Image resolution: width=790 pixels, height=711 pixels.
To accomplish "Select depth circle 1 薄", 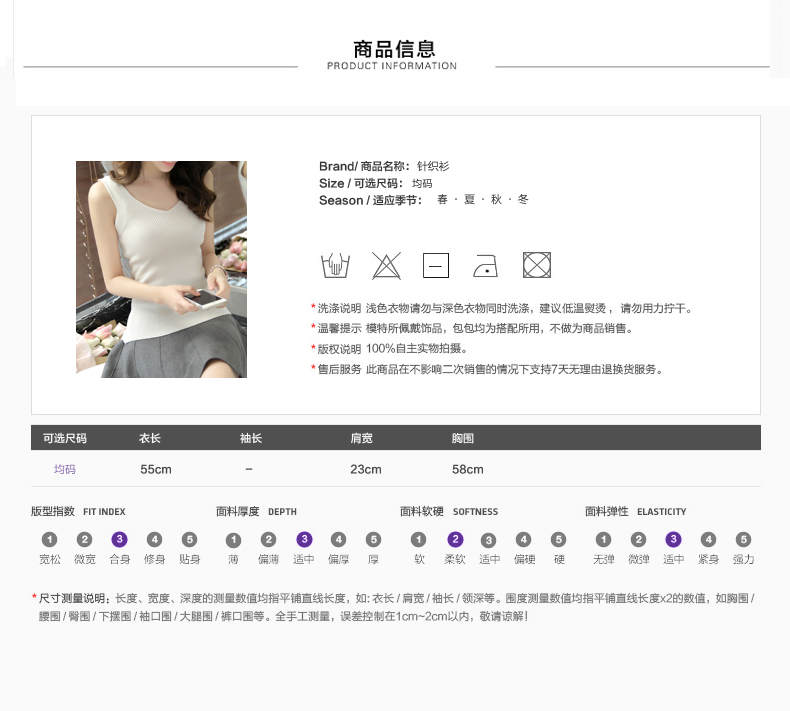I will click(233, 540).
